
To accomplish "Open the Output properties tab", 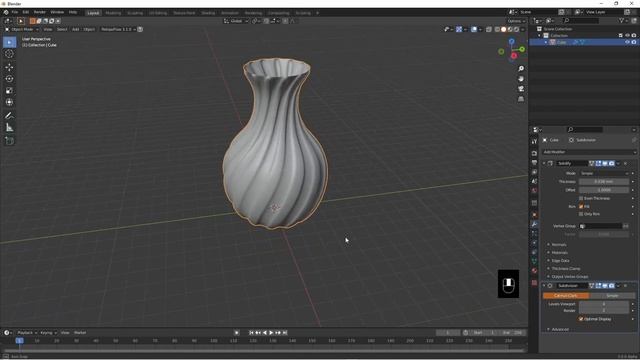I will 534,162.
